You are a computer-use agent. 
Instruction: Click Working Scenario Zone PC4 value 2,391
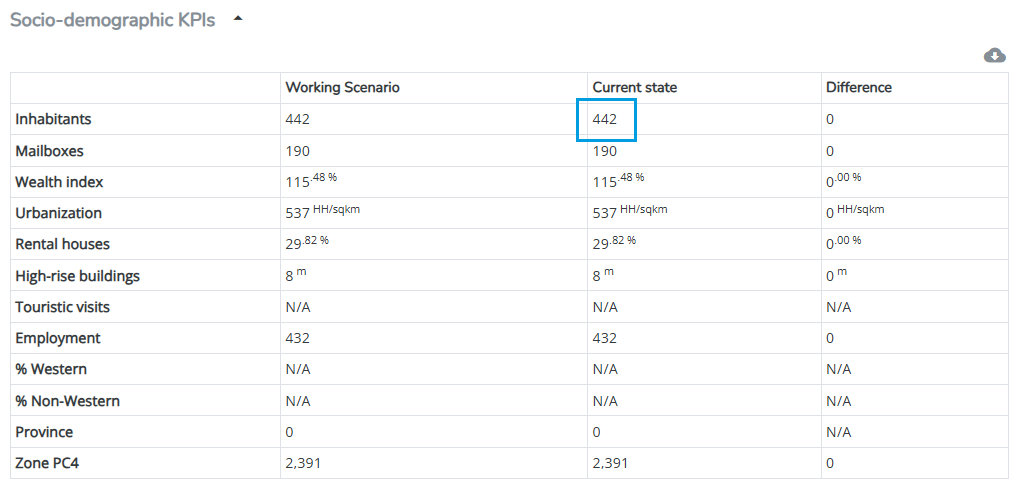[x=303, y=463]
